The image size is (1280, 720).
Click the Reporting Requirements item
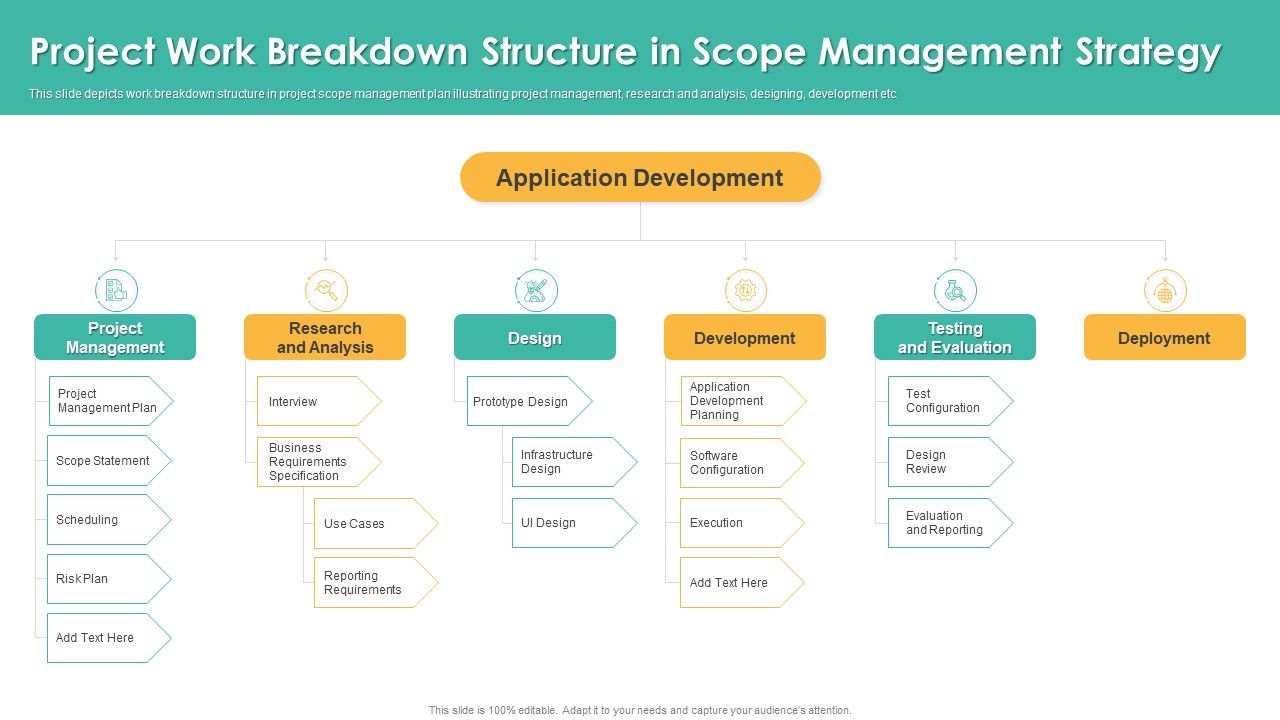click(376, 583)
